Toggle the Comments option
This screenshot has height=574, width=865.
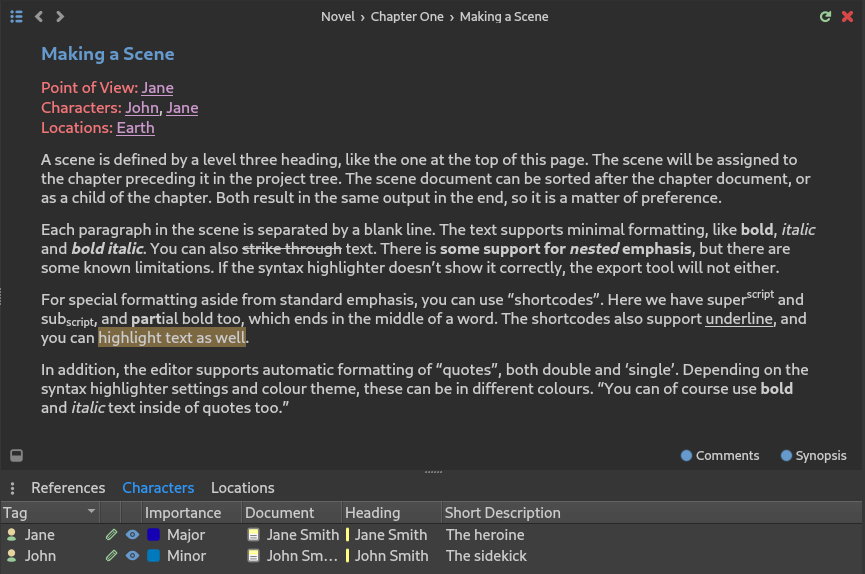(x=720, y=455)
